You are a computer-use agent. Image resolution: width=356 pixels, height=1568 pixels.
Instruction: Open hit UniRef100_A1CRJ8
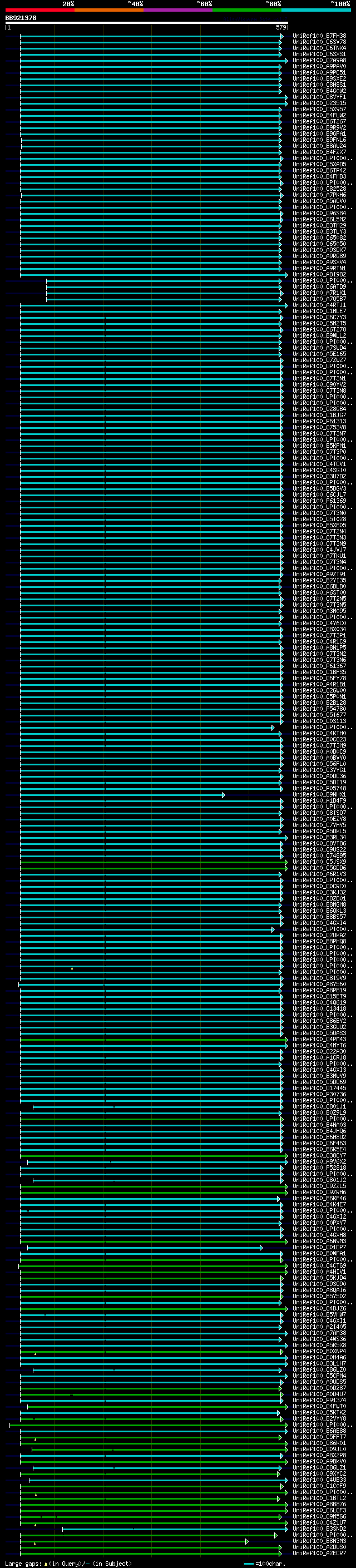pos(319,1058)
